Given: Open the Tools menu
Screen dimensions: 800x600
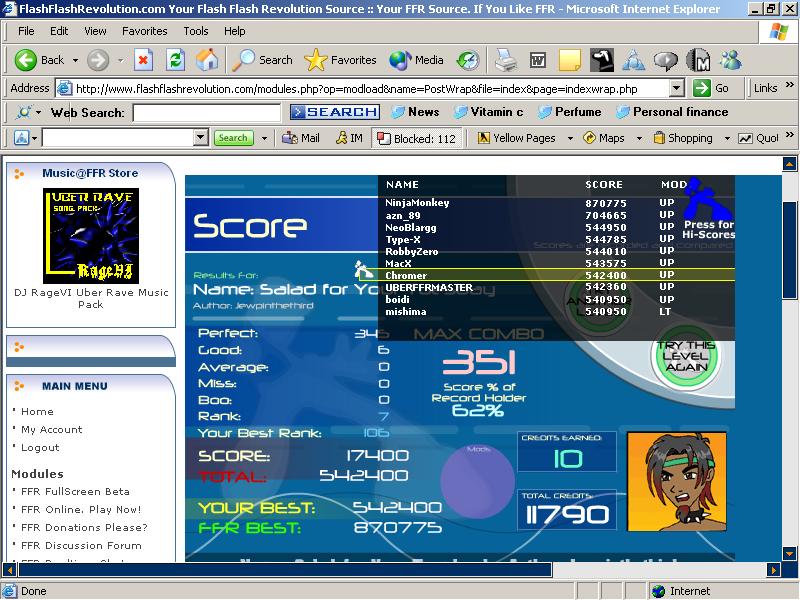Looking at the screenshot, I should pyautogui.click(x=196, y=31).
